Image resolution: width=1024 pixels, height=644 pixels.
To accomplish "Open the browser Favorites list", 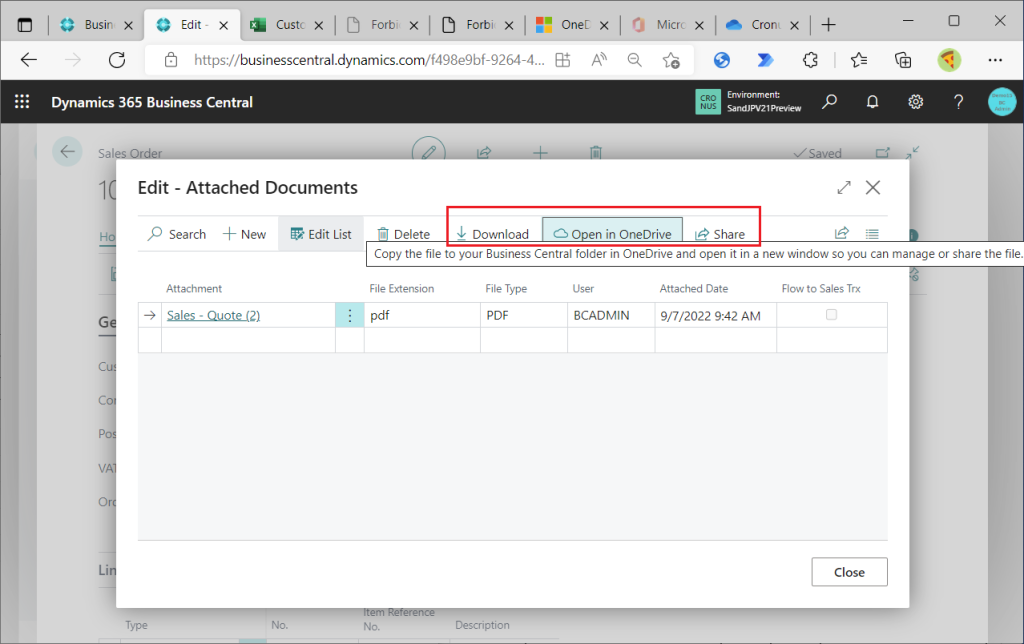I will click(859, 60).
